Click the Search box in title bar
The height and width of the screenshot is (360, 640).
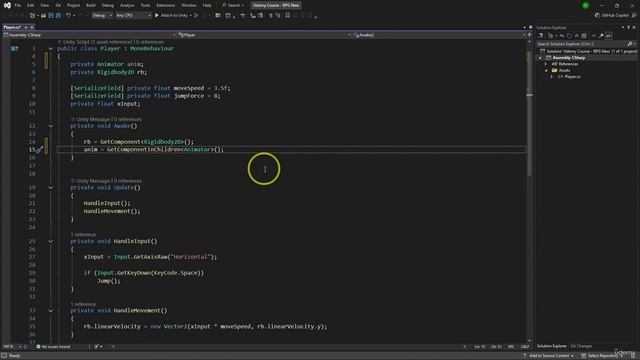(233, 5)
